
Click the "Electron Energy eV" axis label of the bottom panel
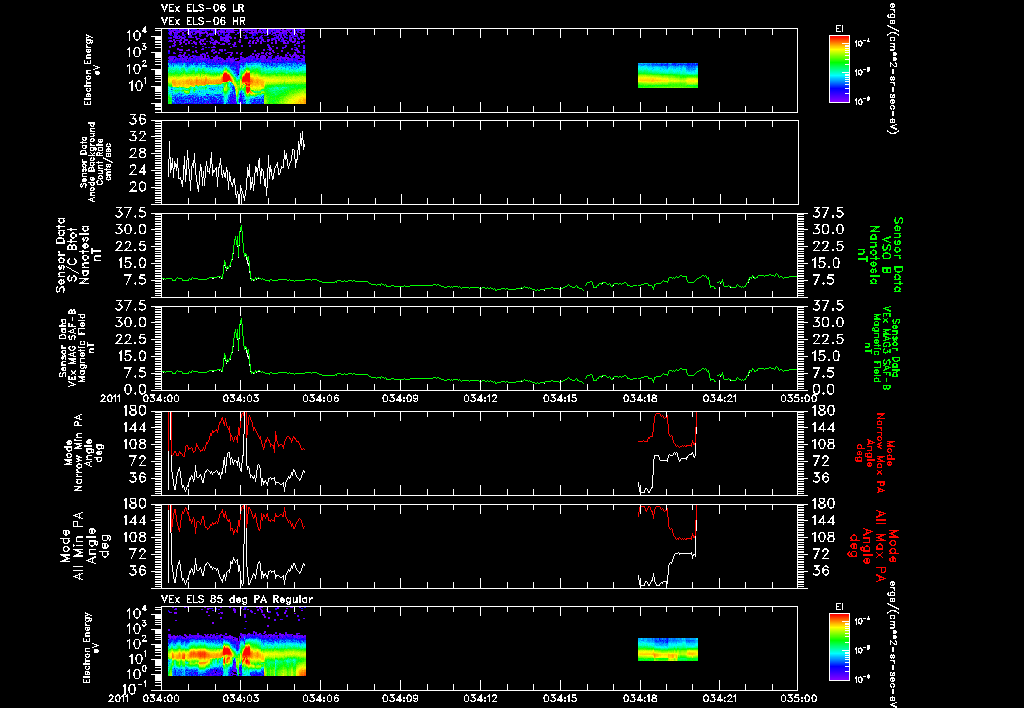(x=92, y=647)
